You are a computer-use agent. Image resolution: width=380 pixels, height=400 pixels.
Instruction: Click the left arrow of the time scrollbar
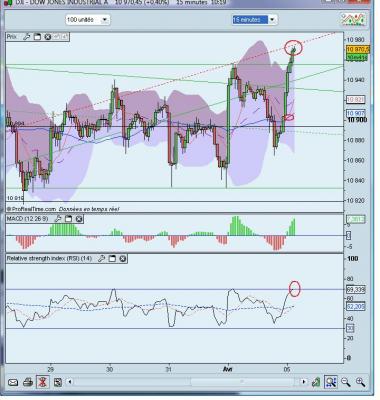point(70,382)
